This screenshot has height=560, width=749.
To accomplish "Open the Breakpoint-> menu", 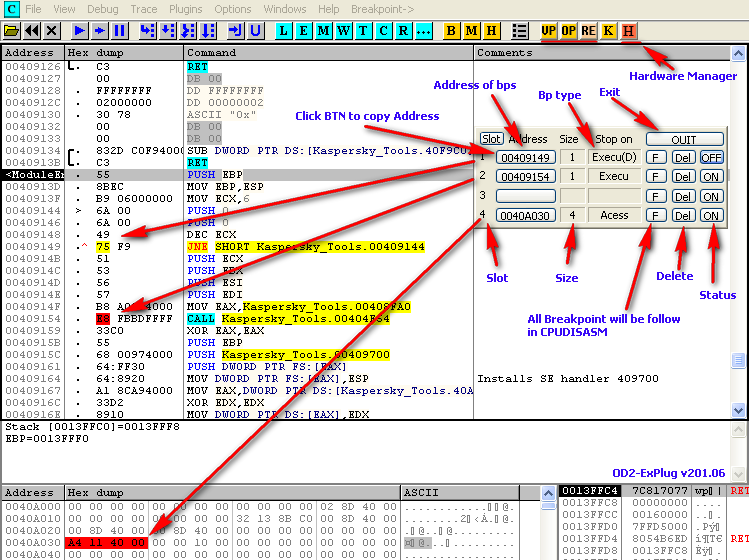I will coord(383,9).
